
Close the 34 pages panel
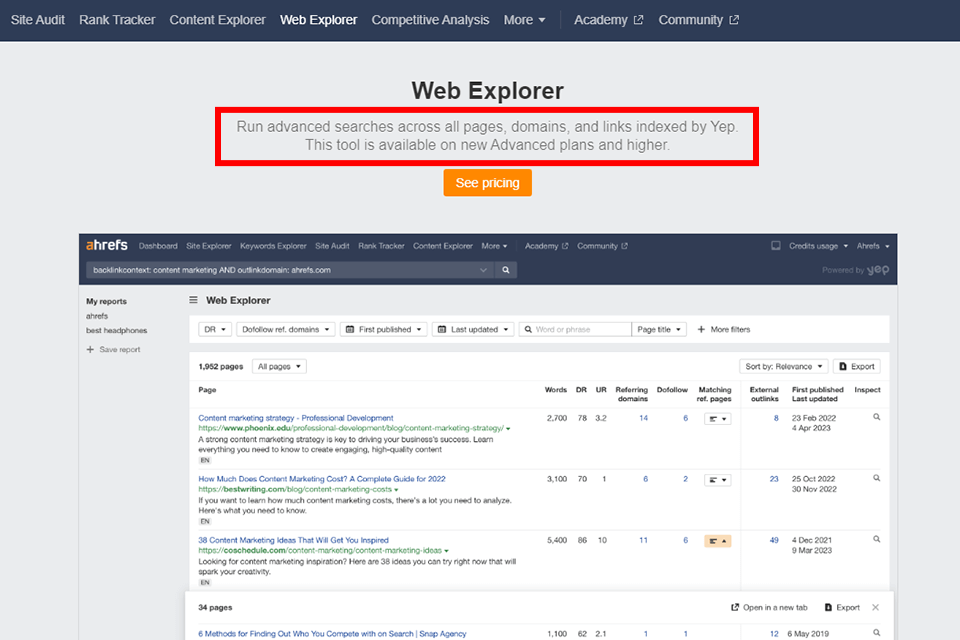click(876, 608)
